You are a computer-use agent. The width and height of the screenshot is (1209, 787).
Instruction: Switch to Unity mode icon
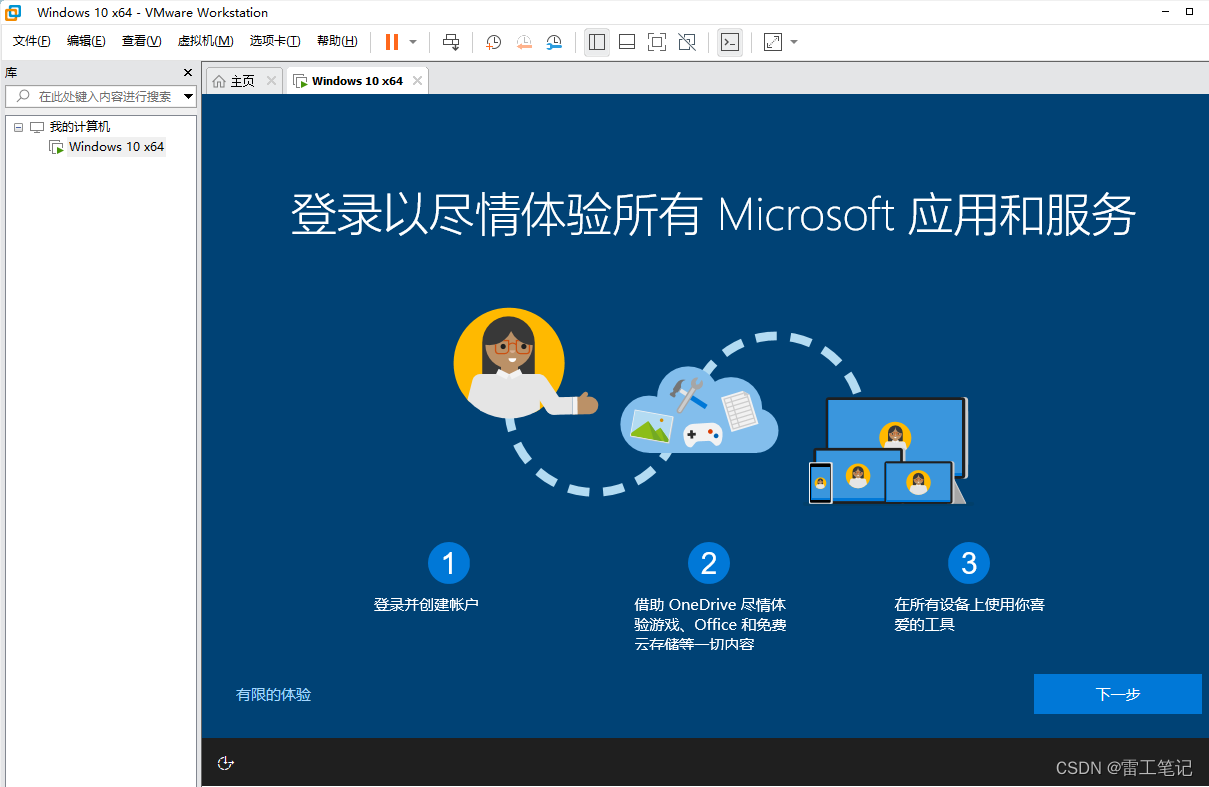(x=687, y=42)
